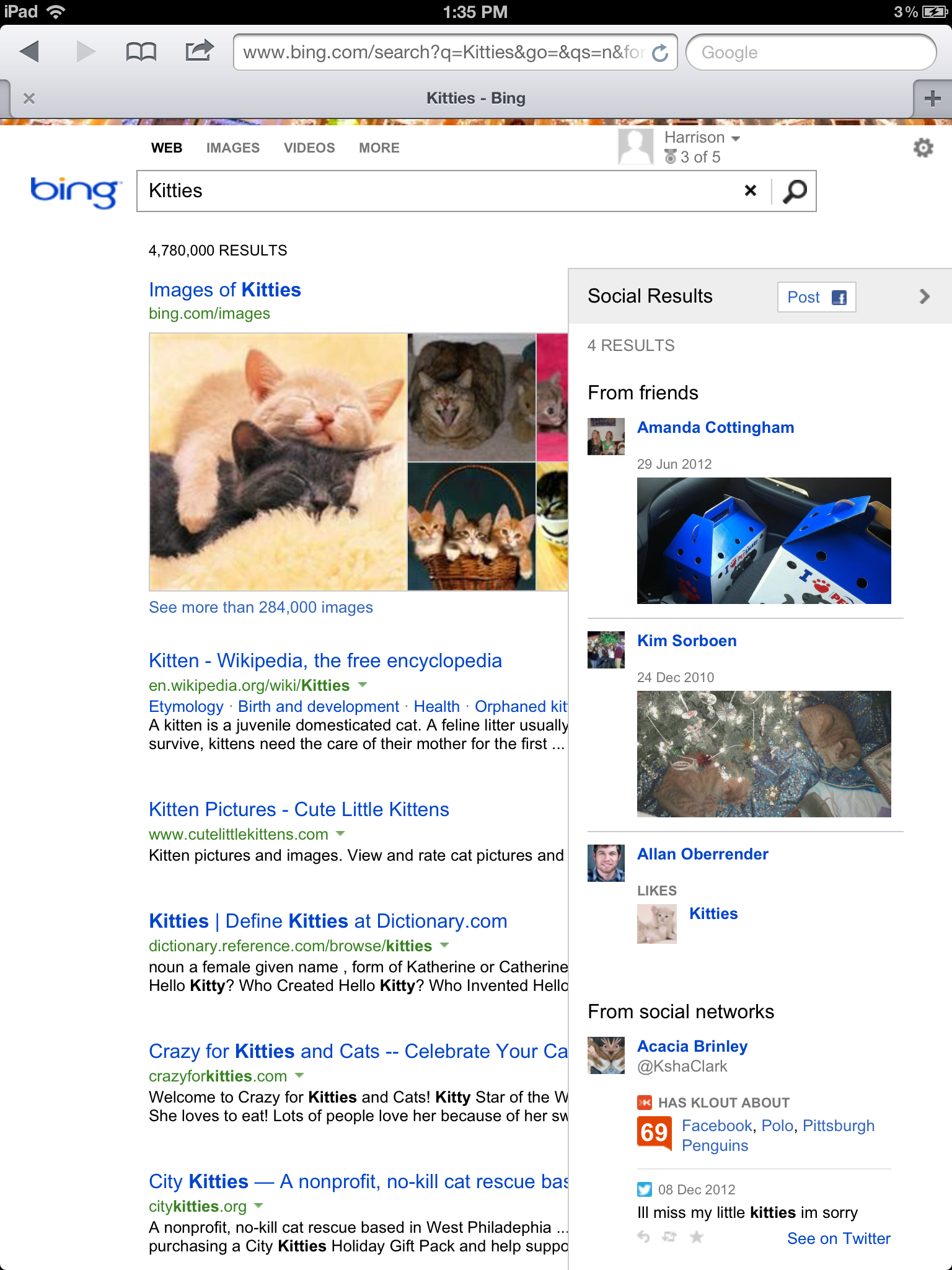Expand the crazyforkitties.com result arrow
This screenshot has width=952, height=1270.
tap(299, 1075)
